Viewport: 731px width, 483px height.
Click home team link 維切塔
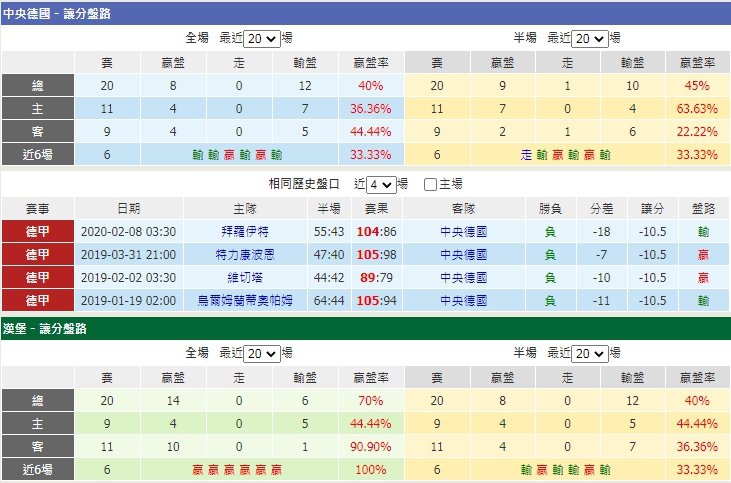[245, 277]
